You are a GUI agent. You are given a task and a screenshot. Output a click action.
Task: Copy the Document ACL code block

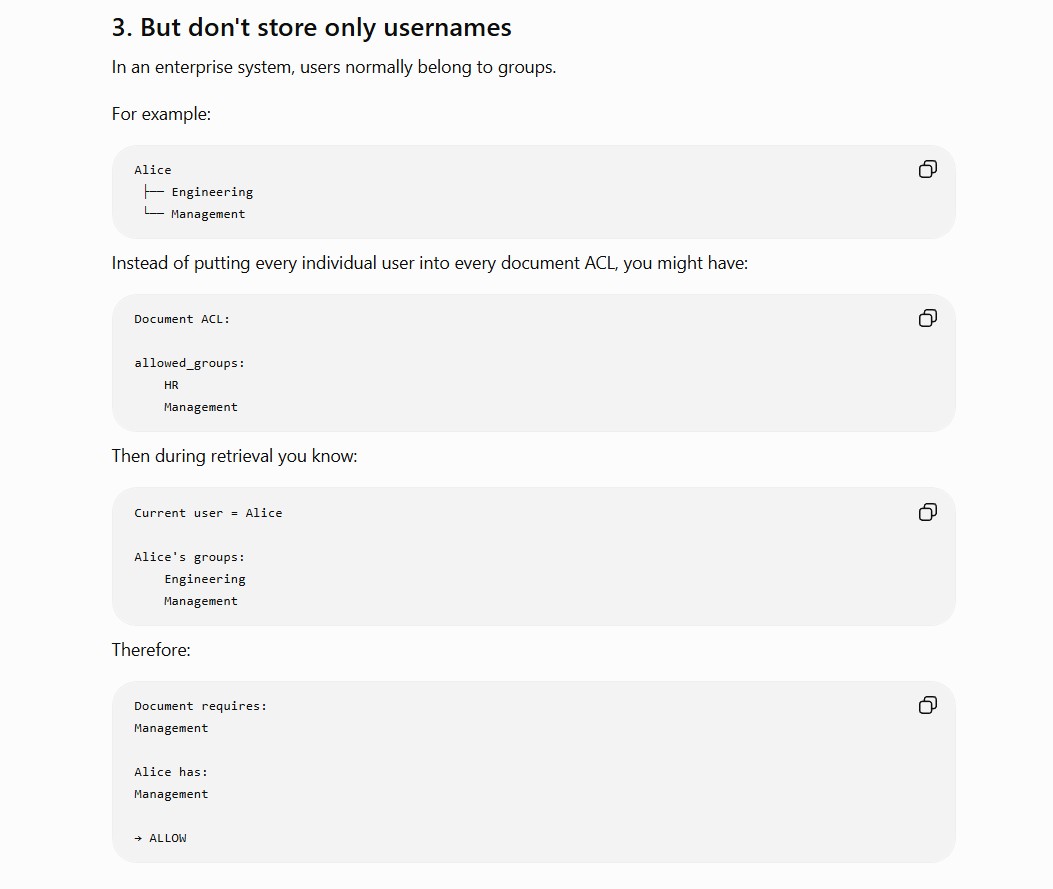927,318
